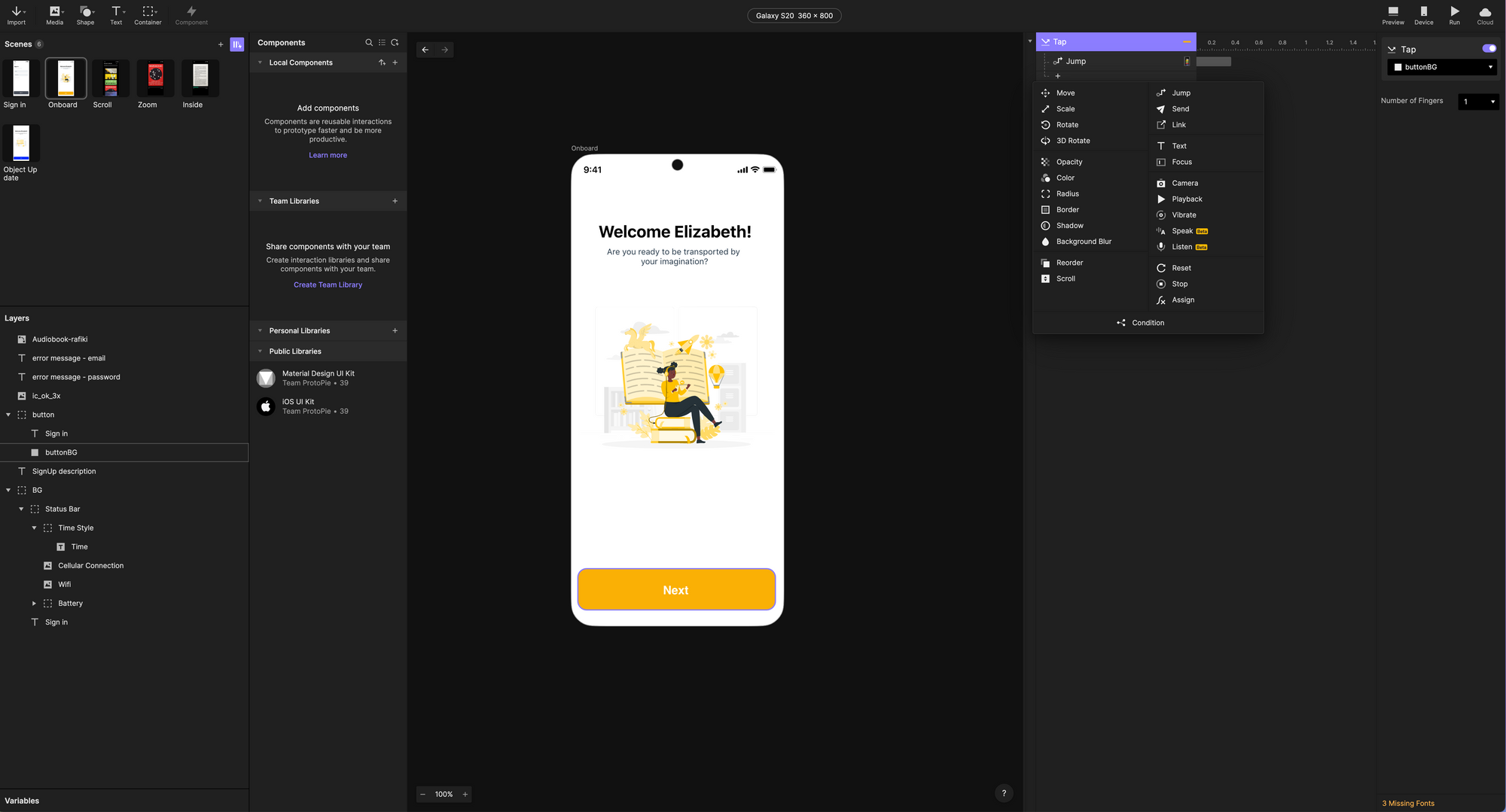The width and height of the screenshot is (1506, 812).
Task: Open the Device option
Action: coord(1424,14)
